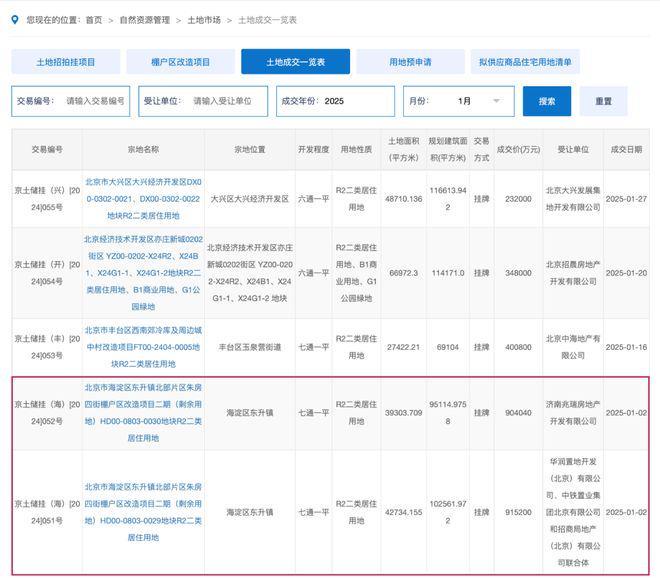Open the 棚户区改造项目 tab
The width and height of the screenshot is (660, 578).
coord(180,62)
